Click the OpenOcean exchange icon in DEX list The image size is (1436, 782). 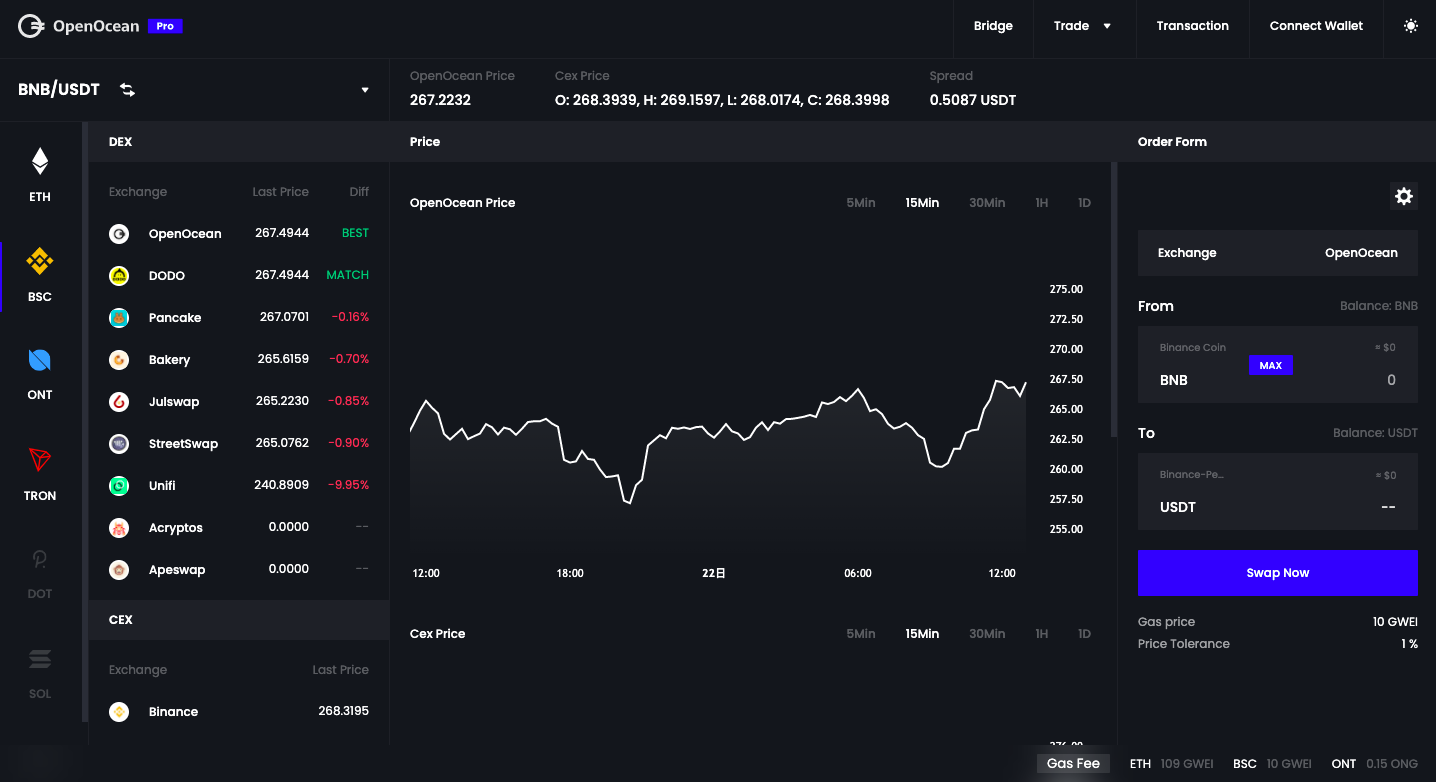pos(119,234)
